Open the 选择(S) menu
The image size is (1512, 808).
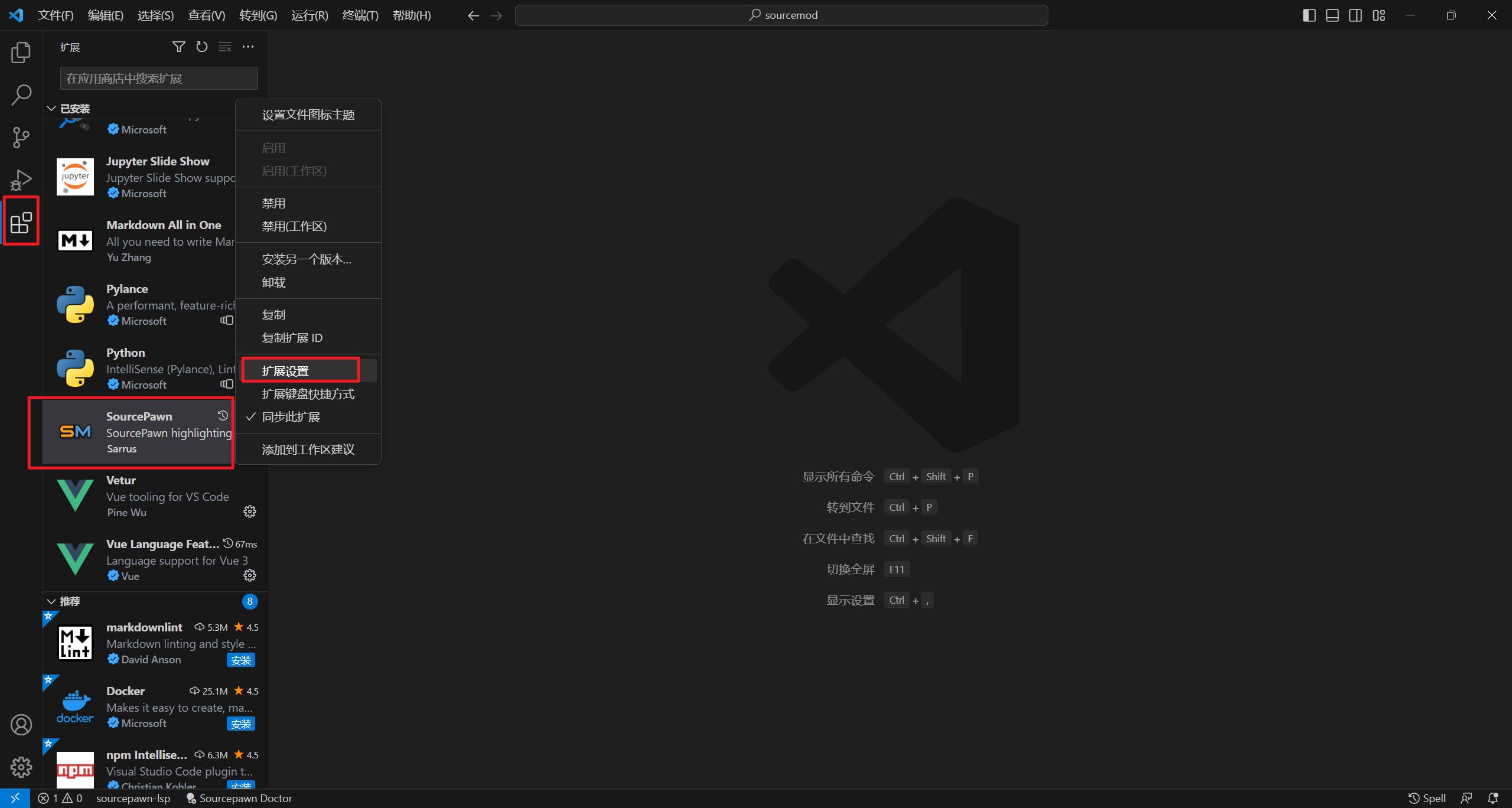tap(155, 15)
